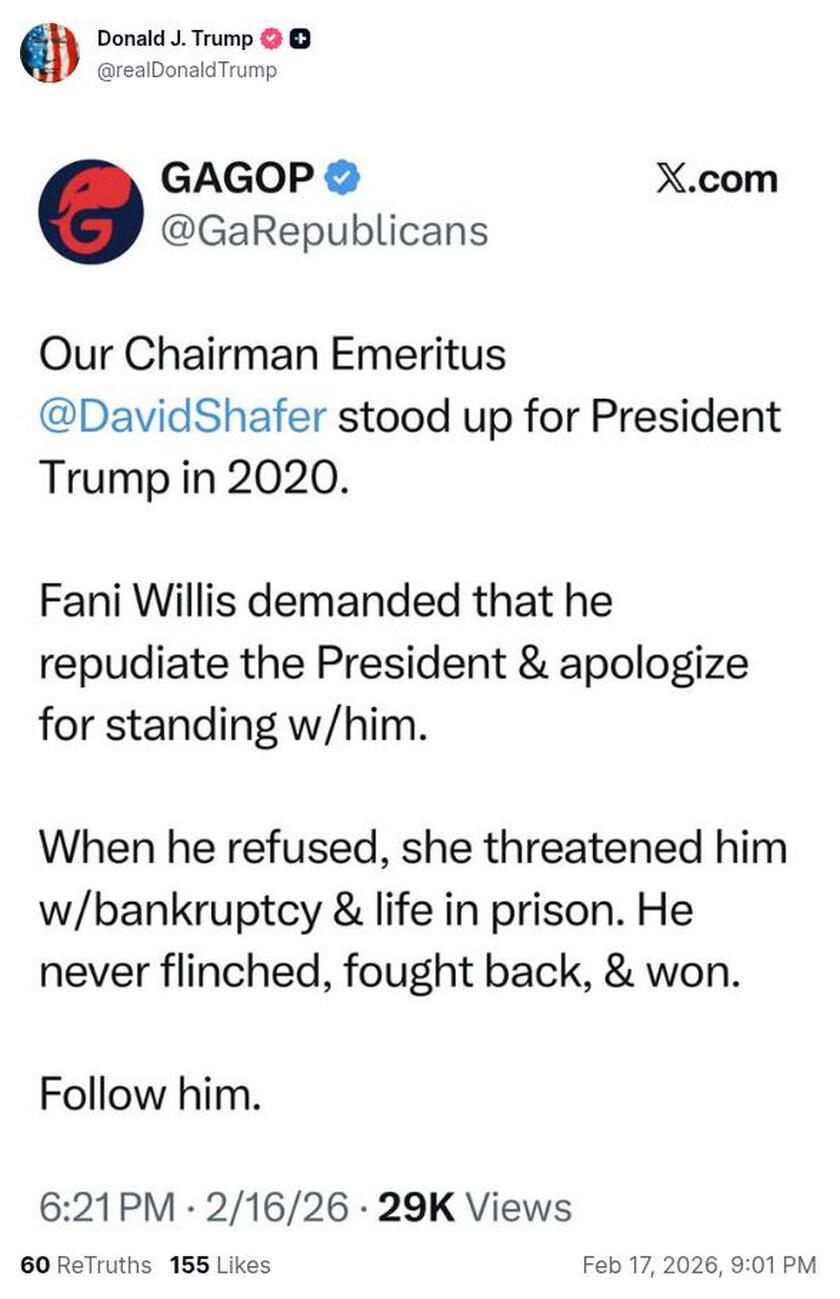The image size is (840, 1299).
Task: Click the Donald J. Trump display name
Action: tap(172, 39)
